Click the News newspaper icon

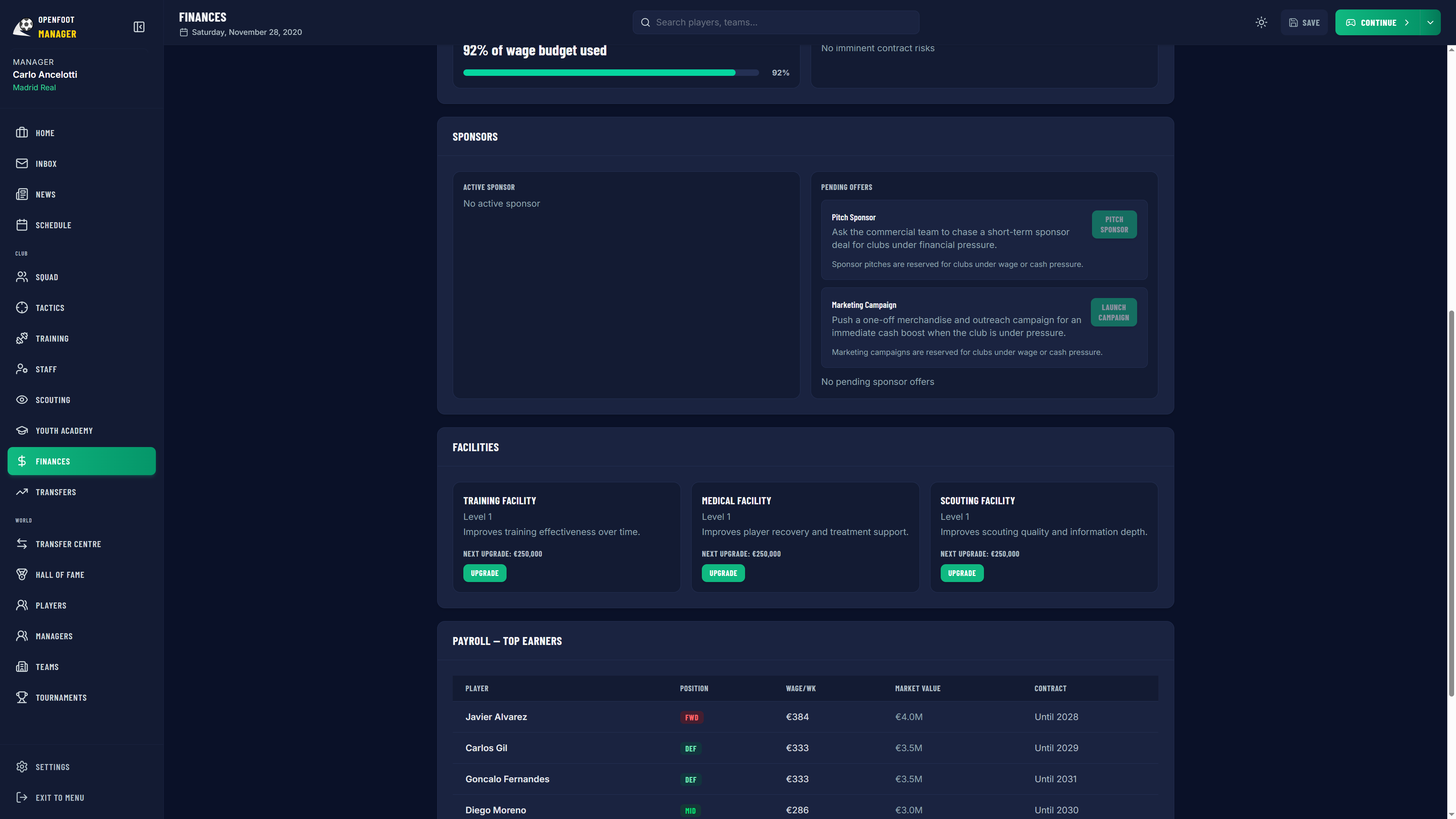22,194
